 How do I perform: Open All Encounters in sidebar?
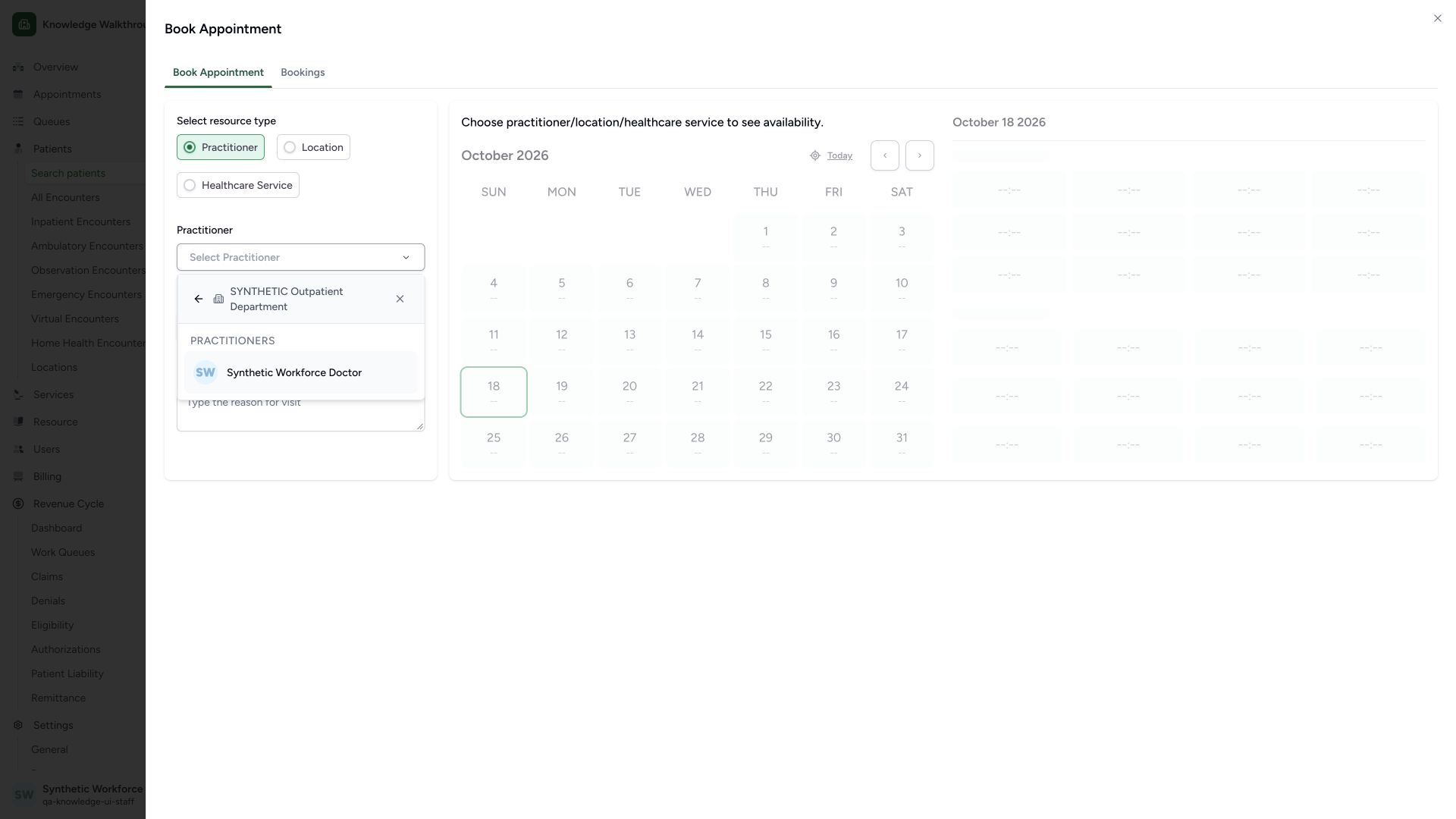65,197
